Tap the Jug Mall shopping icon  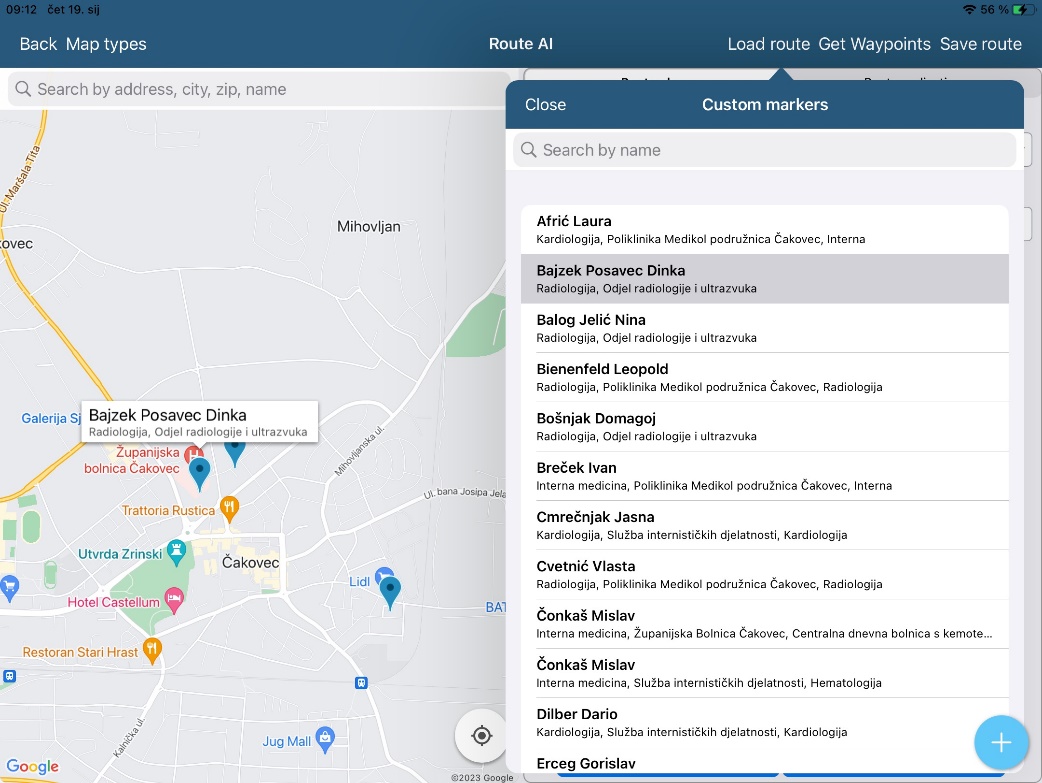(324, 739)
